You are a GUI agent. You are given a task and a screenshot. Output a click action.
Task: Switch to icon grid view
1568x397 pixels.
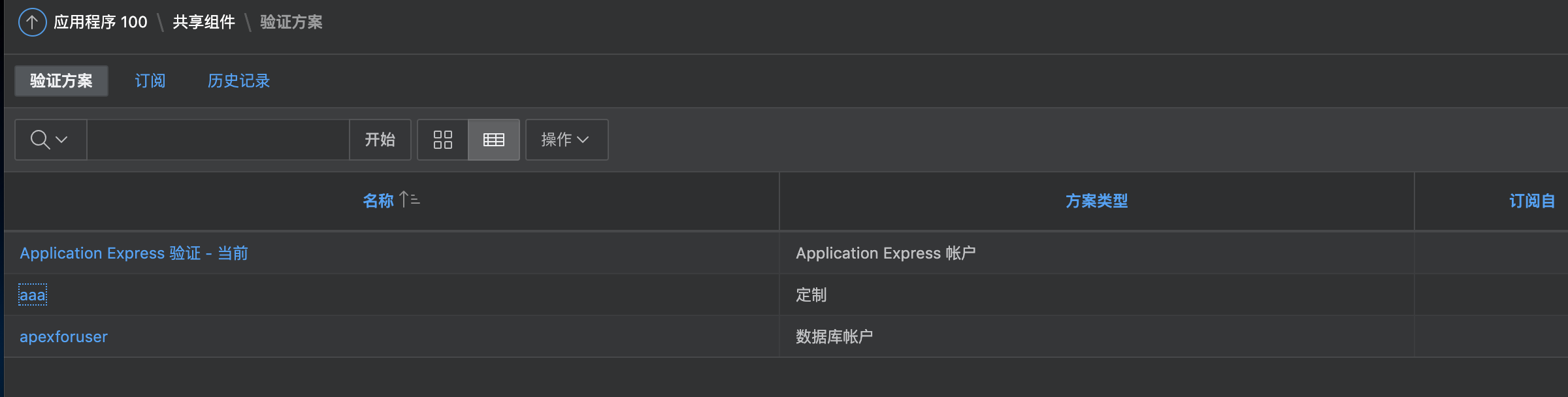click(x=442, y=140)
